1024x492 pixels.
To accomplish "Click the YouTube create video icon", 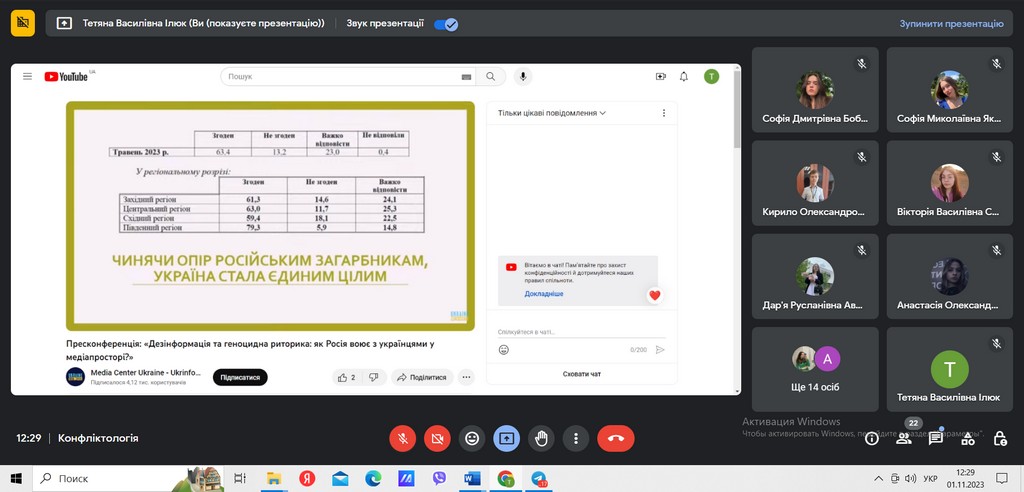I will pyautogui.click(x=660, y=76).
